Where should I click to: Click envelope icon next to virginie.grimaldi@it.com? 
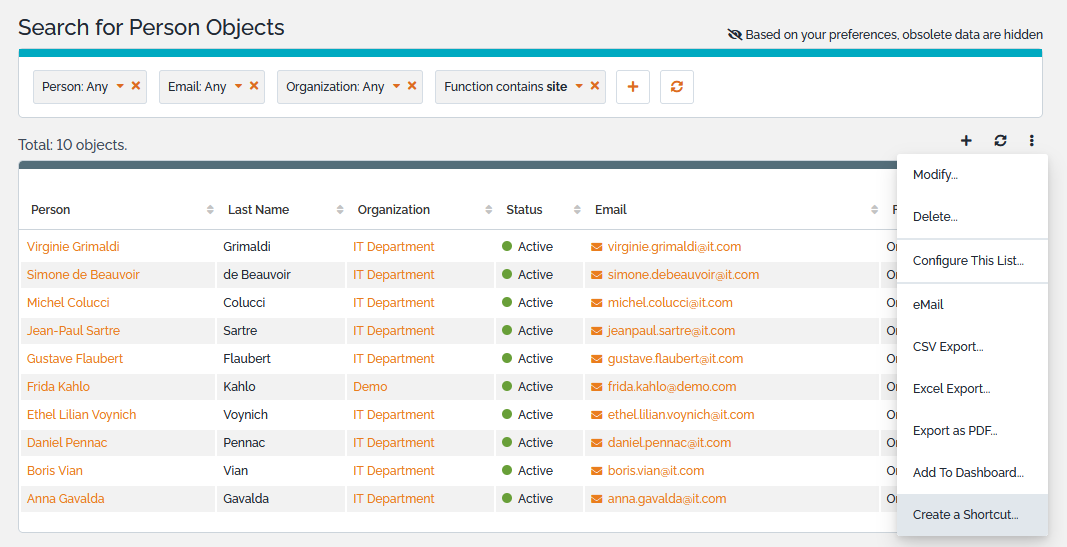point(597,247)
